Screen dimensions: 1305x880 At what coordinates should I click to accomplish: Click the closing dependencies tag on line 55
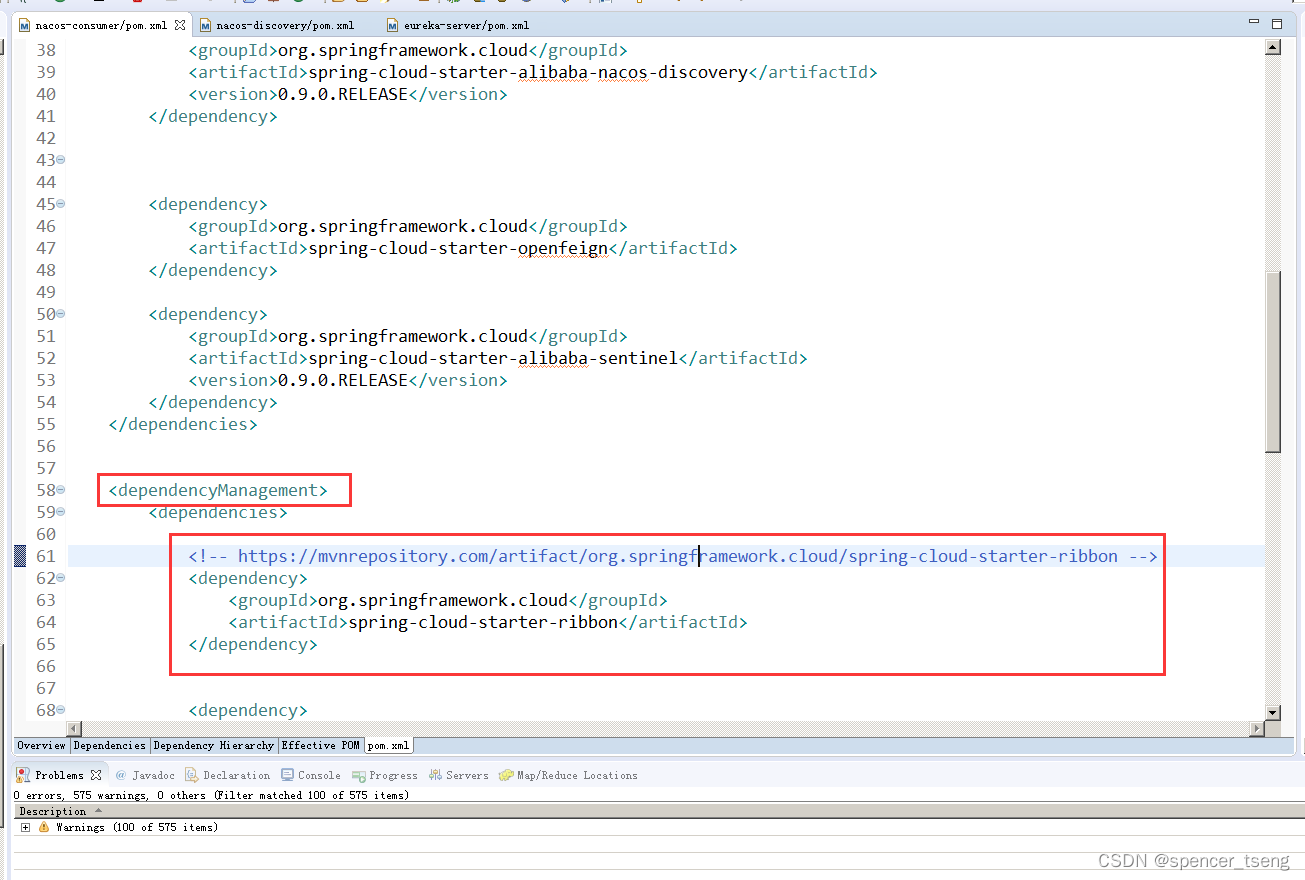click(183, 424)
